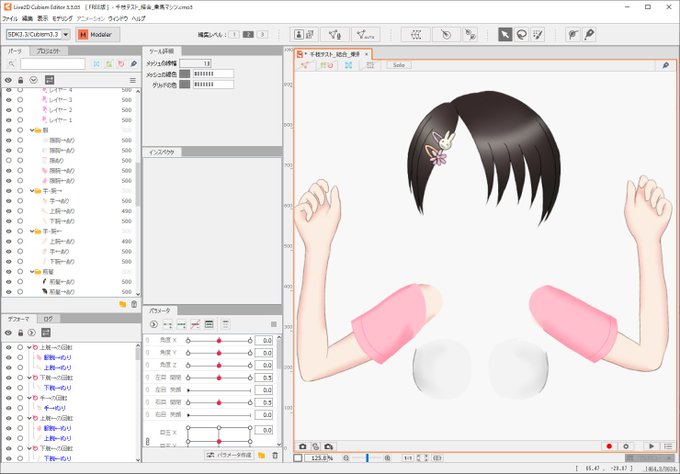Select the arrow selection tool
The width and height of the screenshot is (680, 474).
tap(505, 34)
